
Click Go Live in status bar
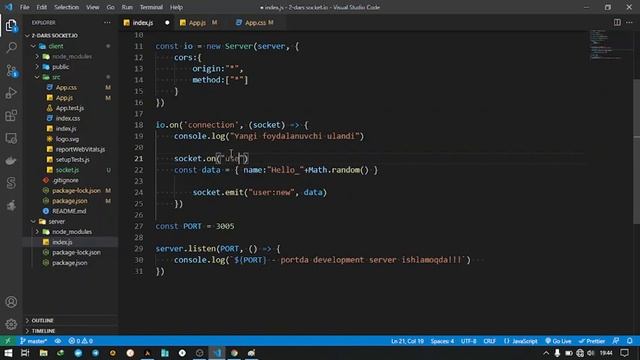558,341
